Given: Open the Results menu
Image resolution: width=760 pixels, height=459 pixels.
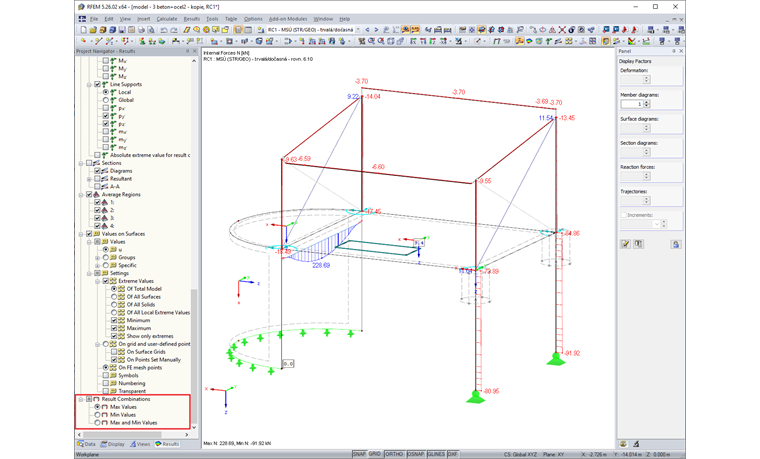Looking at the screenshot, I should 191,19.
